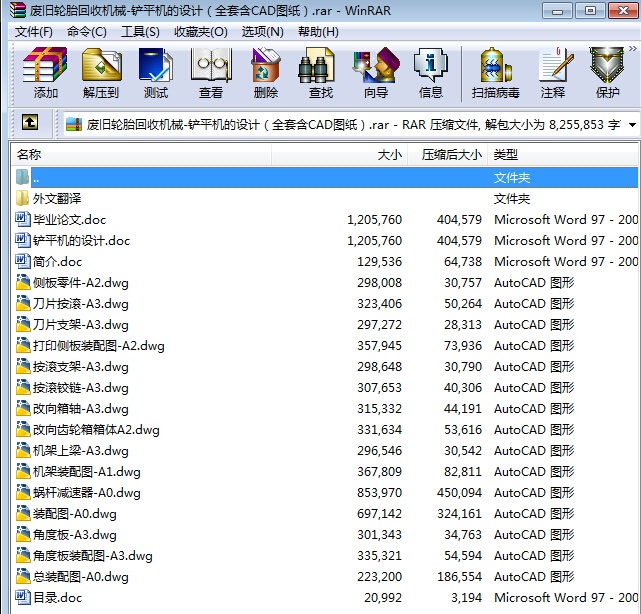Run the Test (测试) archive tool
The height and width of the screenshot is (614, 641).
(x=156, y=73)
